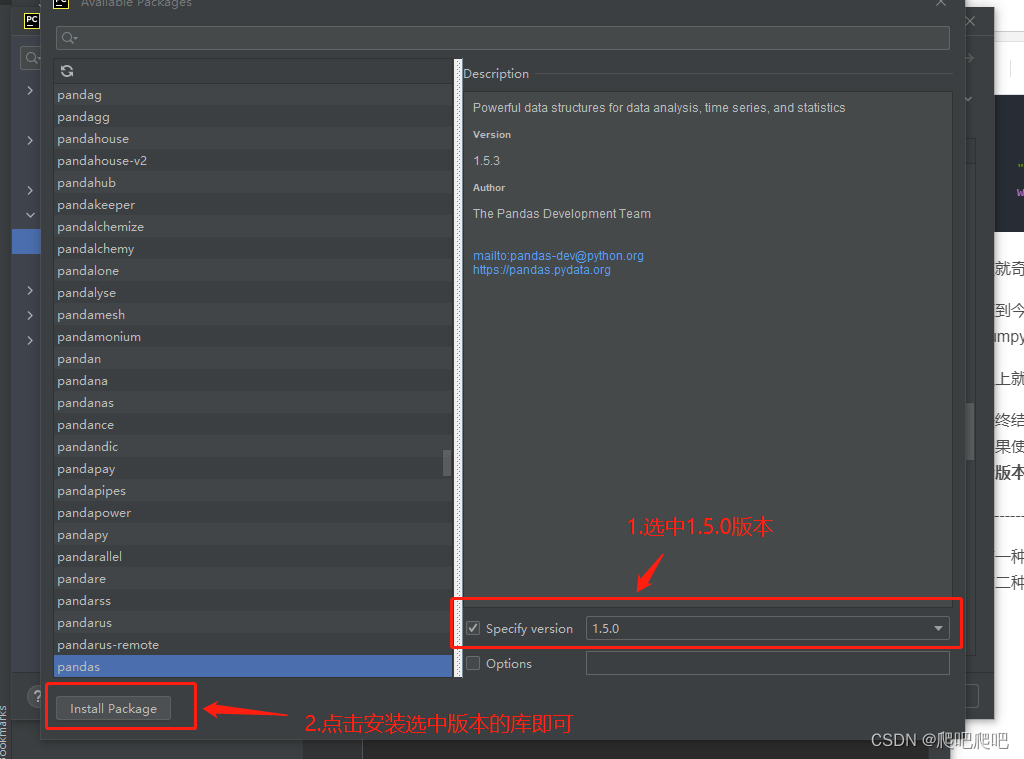Viewport: 1024px width, 759px height.
Task: Close the Available Packages dialog
Action: point(940,3)
